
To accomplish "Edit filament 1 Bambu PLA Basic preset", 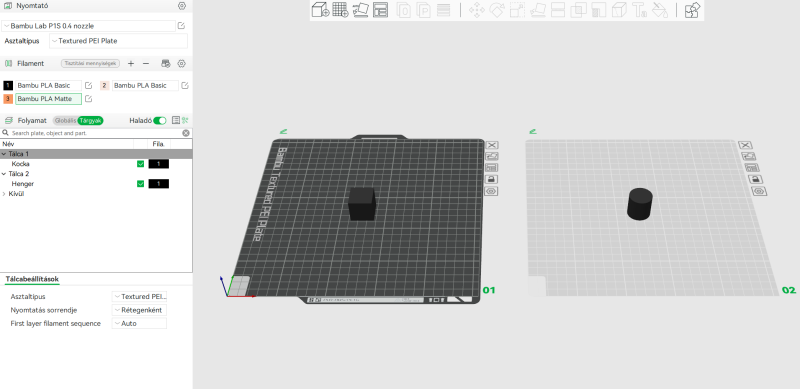I will pos(88,85).
